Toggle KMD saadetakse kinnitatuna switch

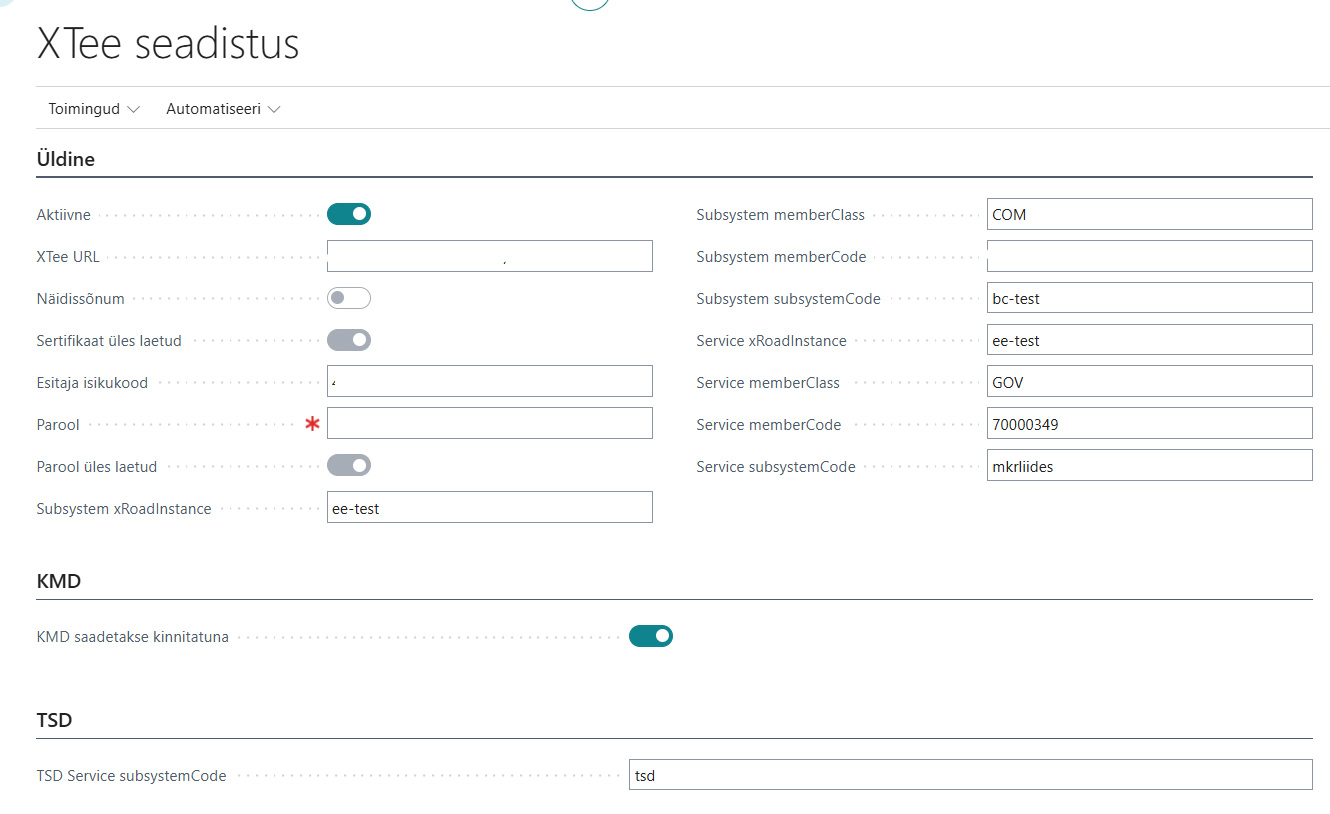651,636
